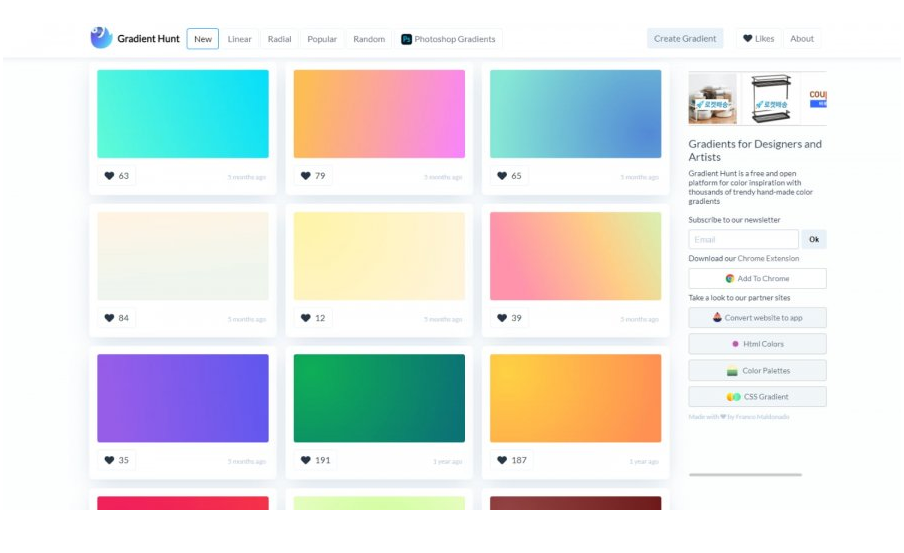The width and height of the screenshot is (904, 553).
Task: Open the Likes page in header
Action: (758, 39)
